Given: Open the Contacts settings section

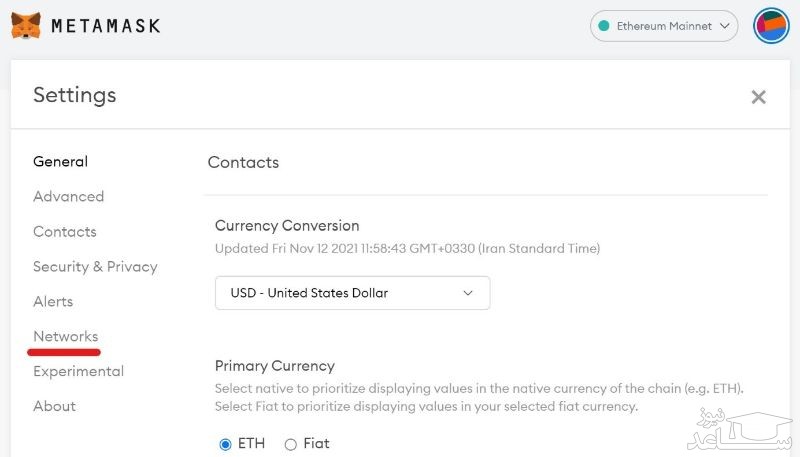Looking at the screenshot, I should click(x=65, y=232).
